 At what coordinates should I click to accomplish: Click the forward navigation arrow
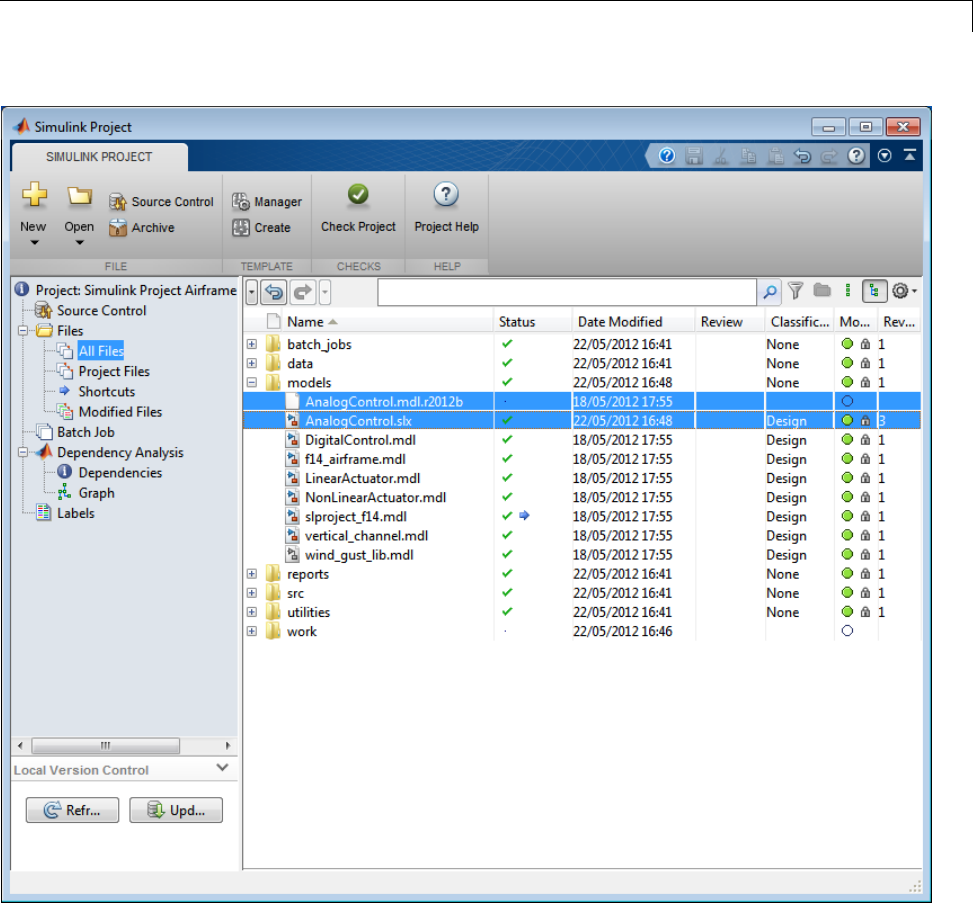click(x=303, y=292)
